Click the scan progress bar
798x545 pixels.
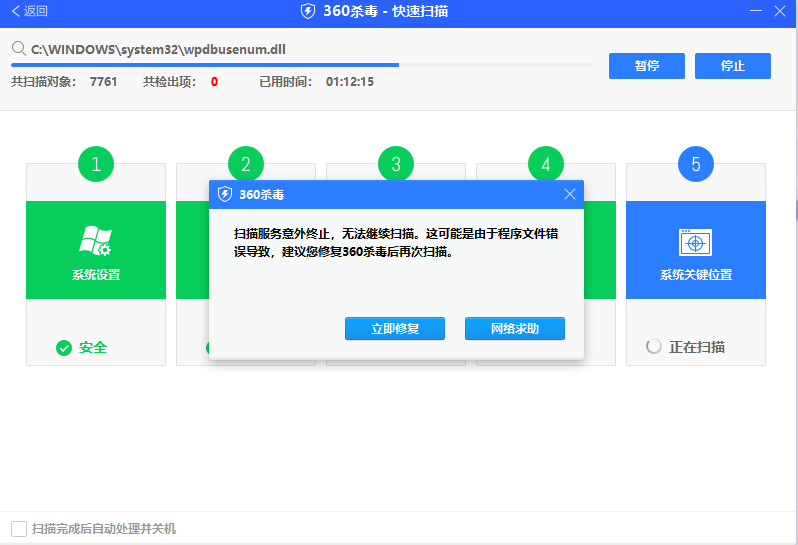point(300,65)
